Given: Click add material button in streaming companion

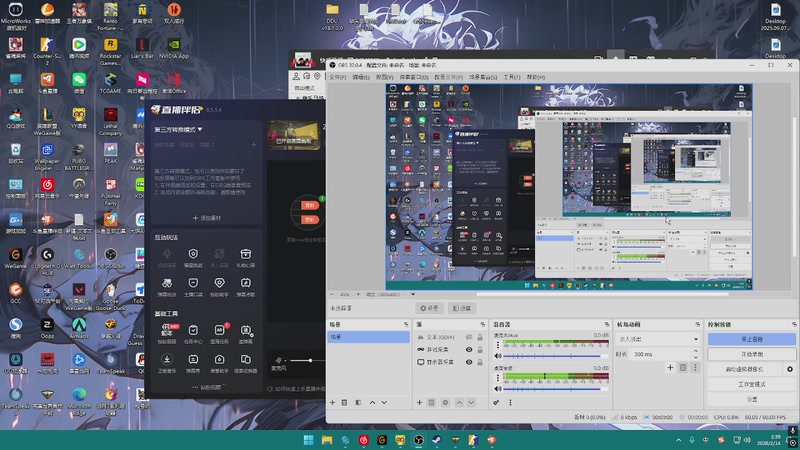Looking at the screenshot, I should [207, 218].
